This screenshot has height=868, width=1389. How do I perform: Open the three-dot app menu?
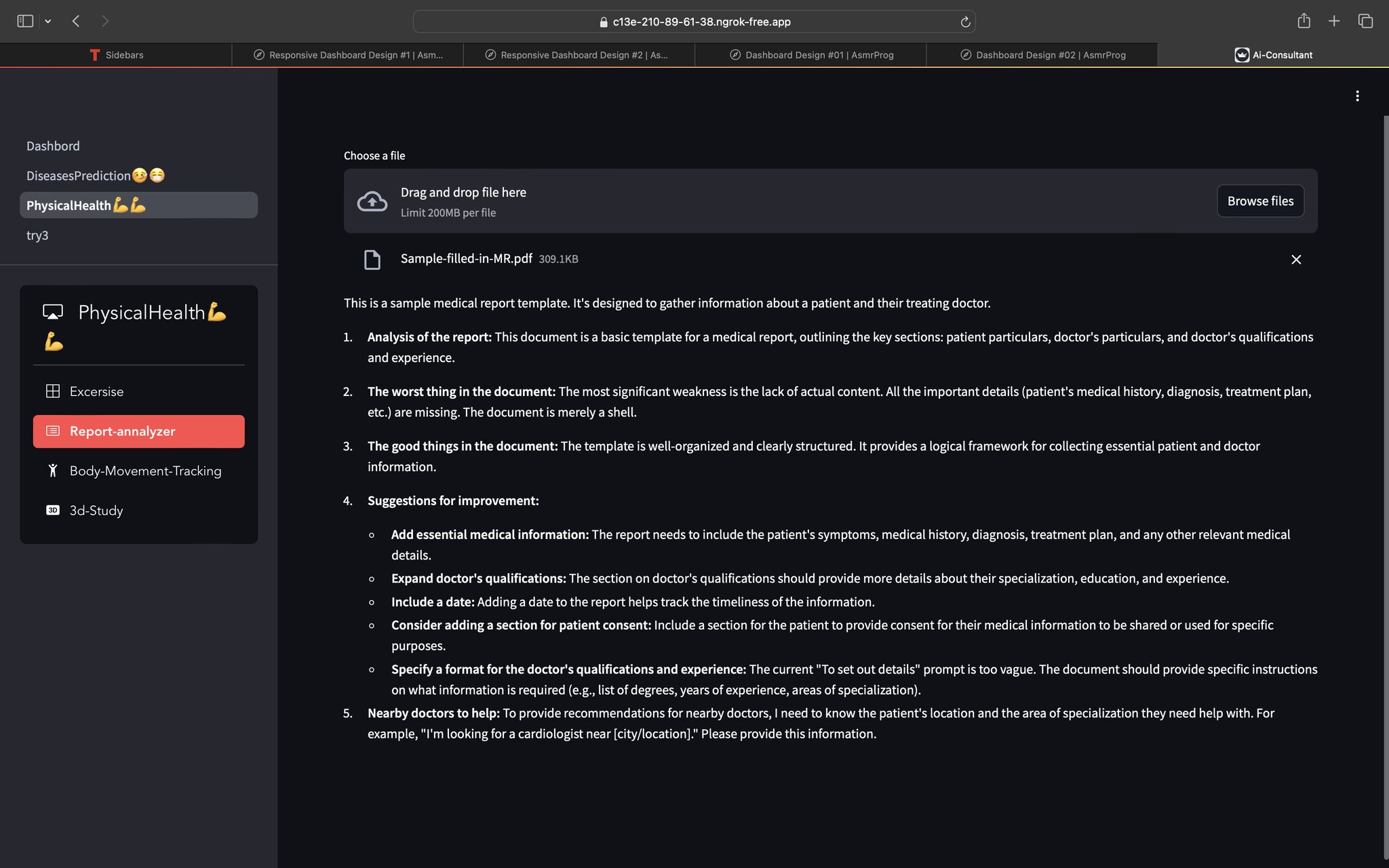[1357, 96]
